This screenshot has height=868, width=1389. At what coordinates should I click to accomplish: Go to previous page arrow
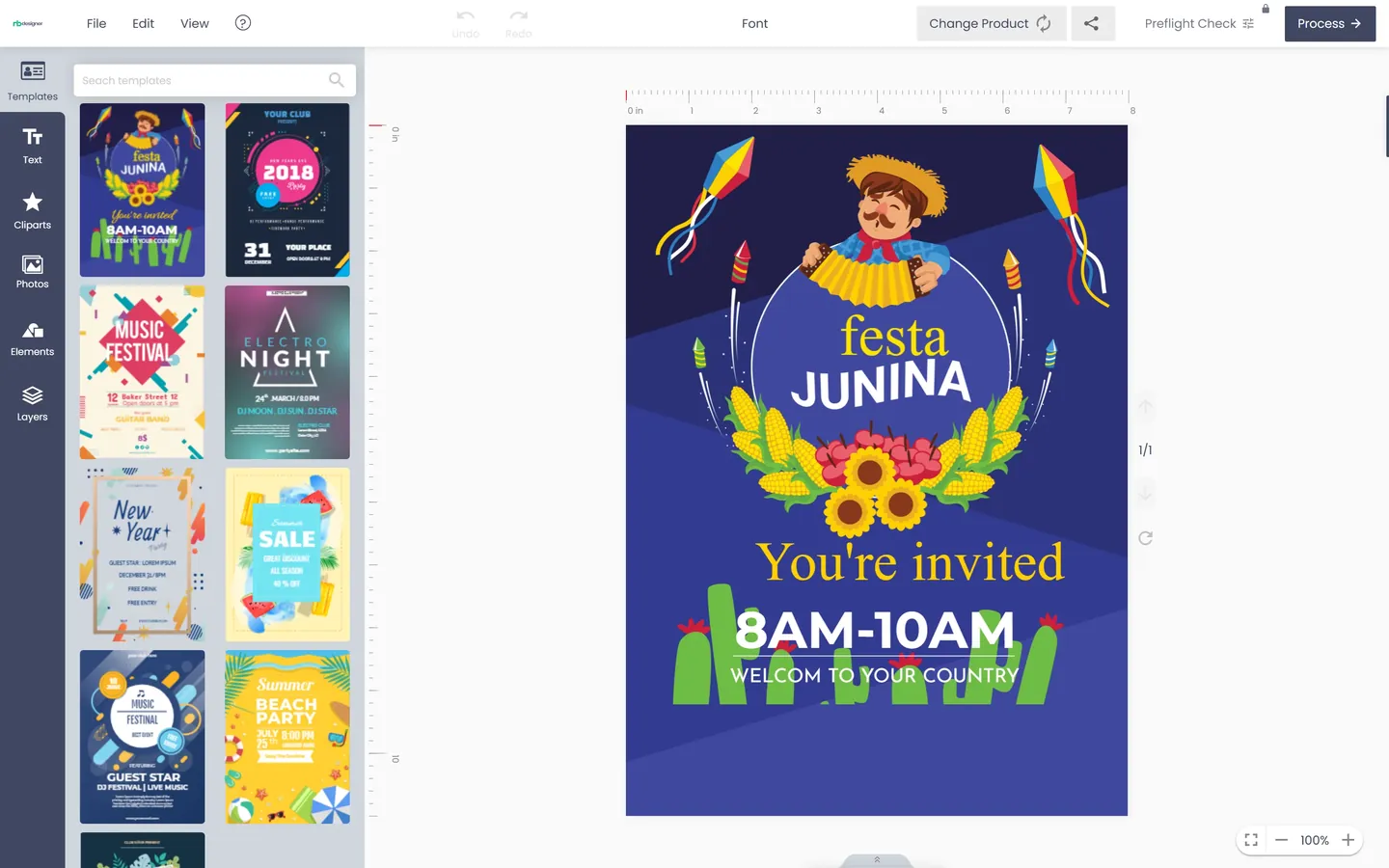(1145, 407)
